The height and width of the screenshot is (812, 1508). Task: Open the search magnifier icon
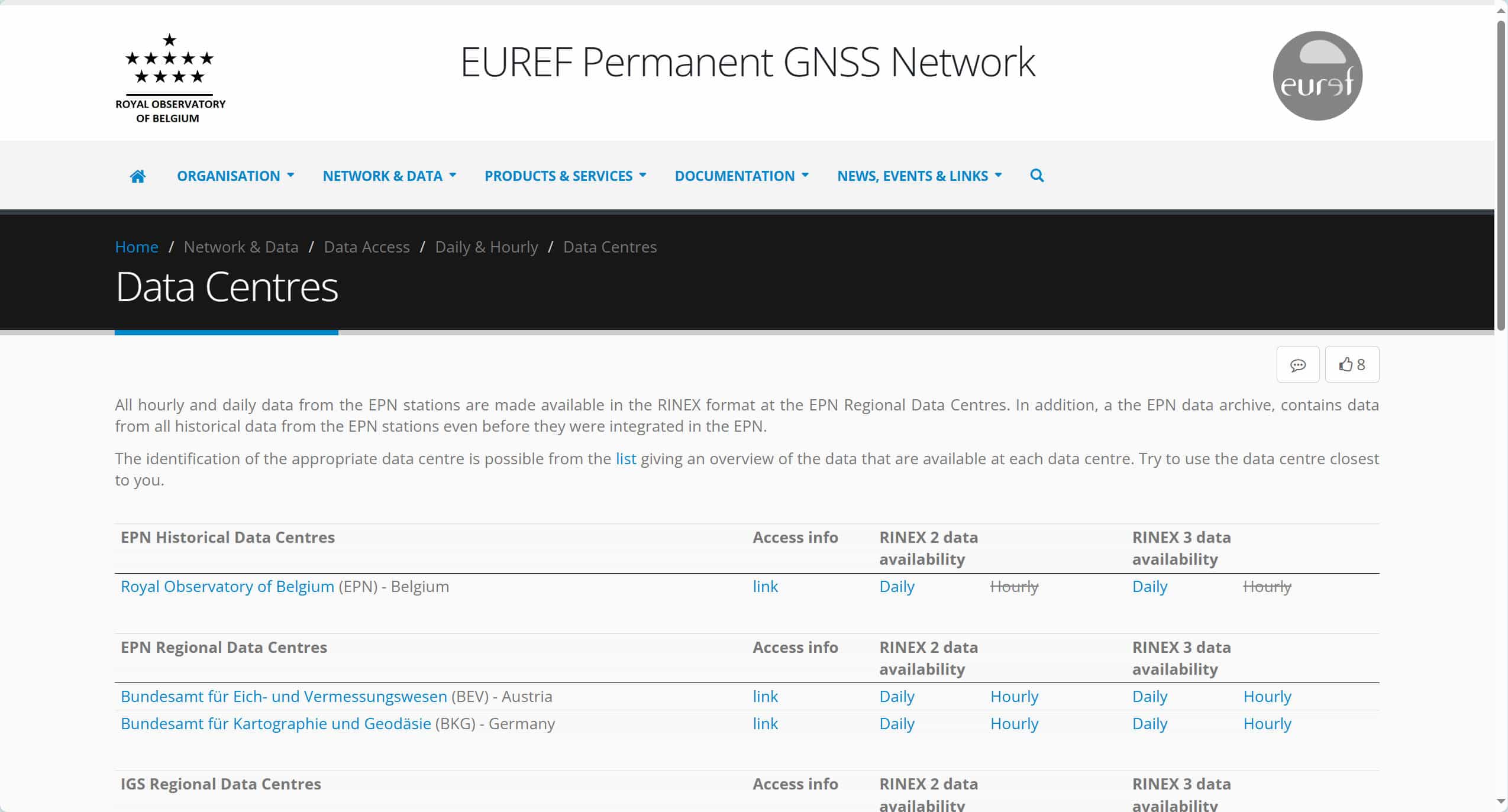(1036, 176)
